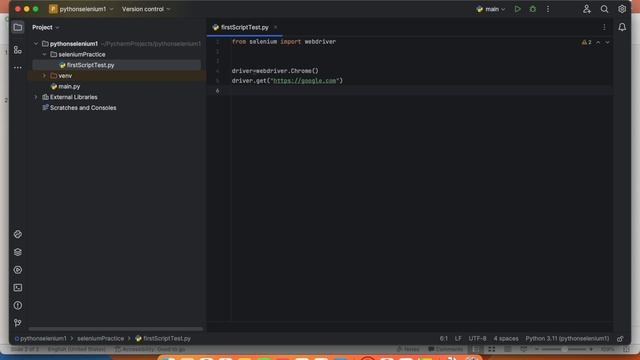
Task: Open the Python Console tool window
Action: tap(18, 234)
